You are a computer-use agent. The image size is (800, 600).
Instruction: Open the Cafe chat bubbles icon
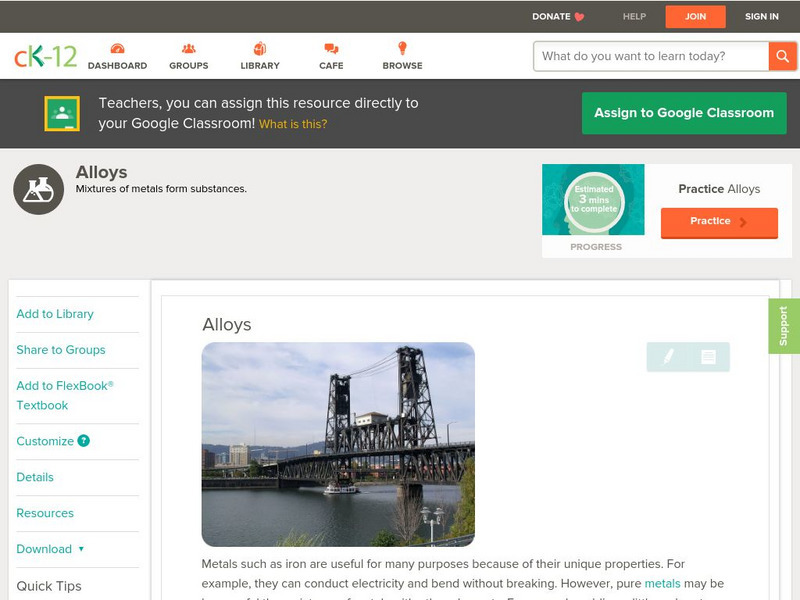331,48
